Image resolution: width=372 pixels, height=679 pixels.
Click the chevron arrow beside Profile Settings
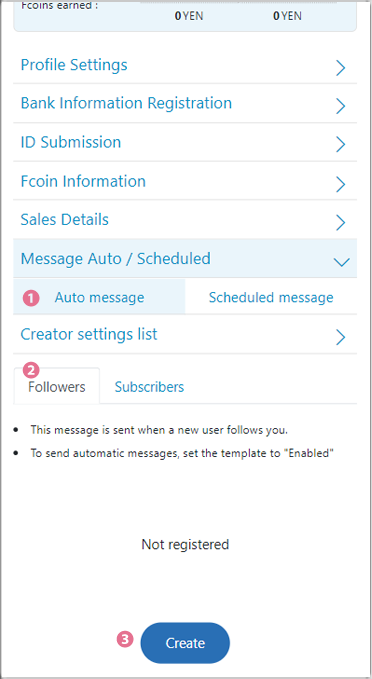pos(341,68)
